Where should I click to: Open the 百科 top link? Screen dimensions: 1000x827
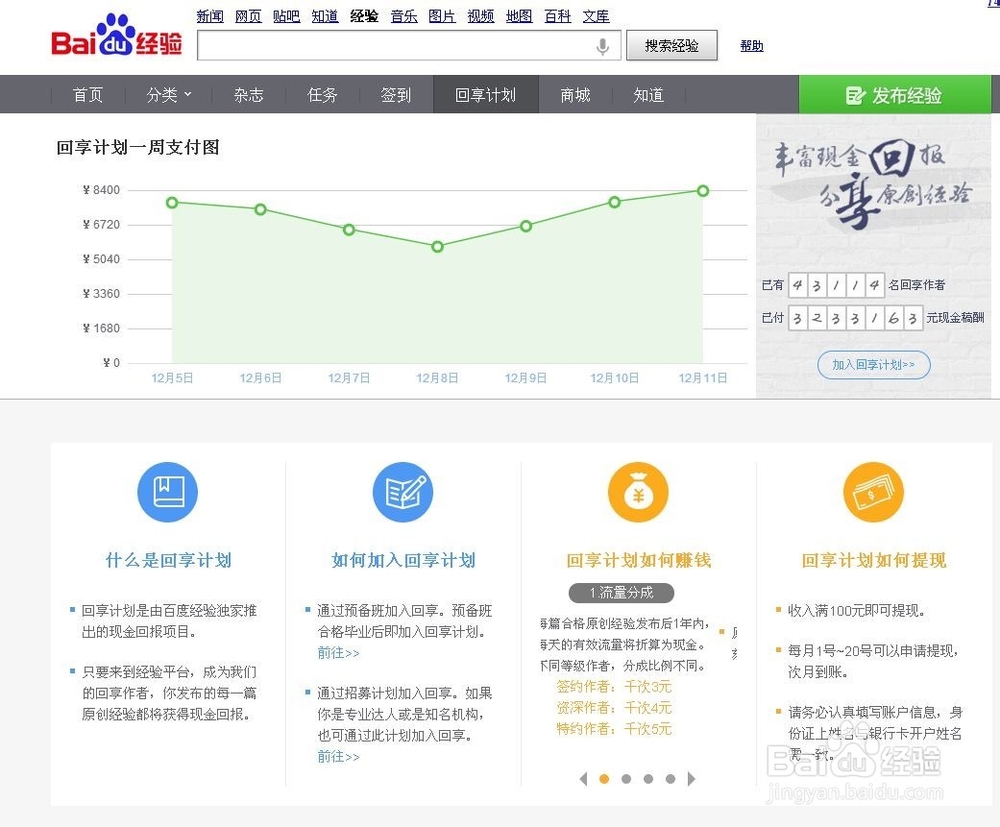click(x=557, y=16)
